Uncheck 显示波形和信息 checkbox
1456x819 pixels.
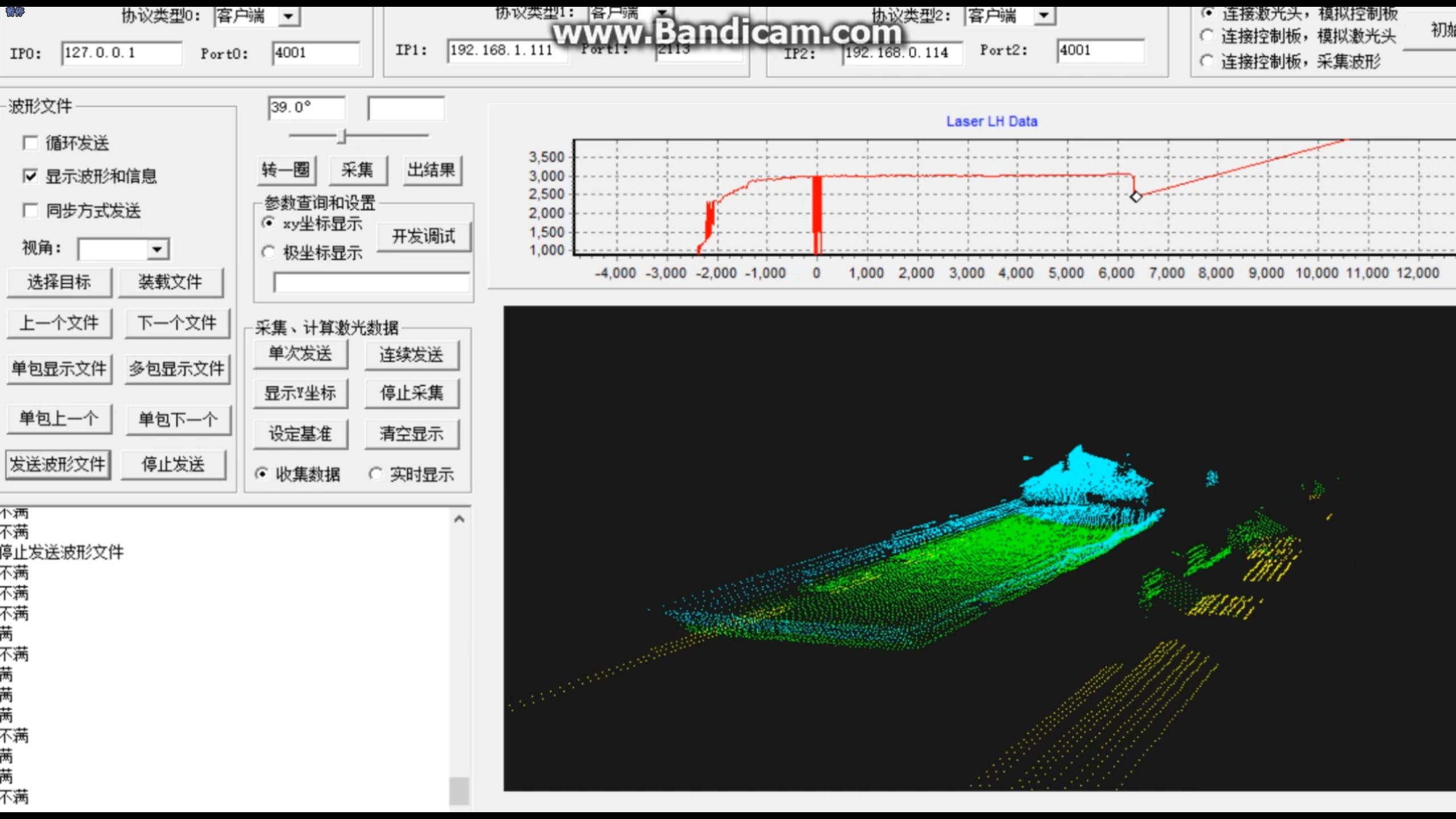(30, 176)
